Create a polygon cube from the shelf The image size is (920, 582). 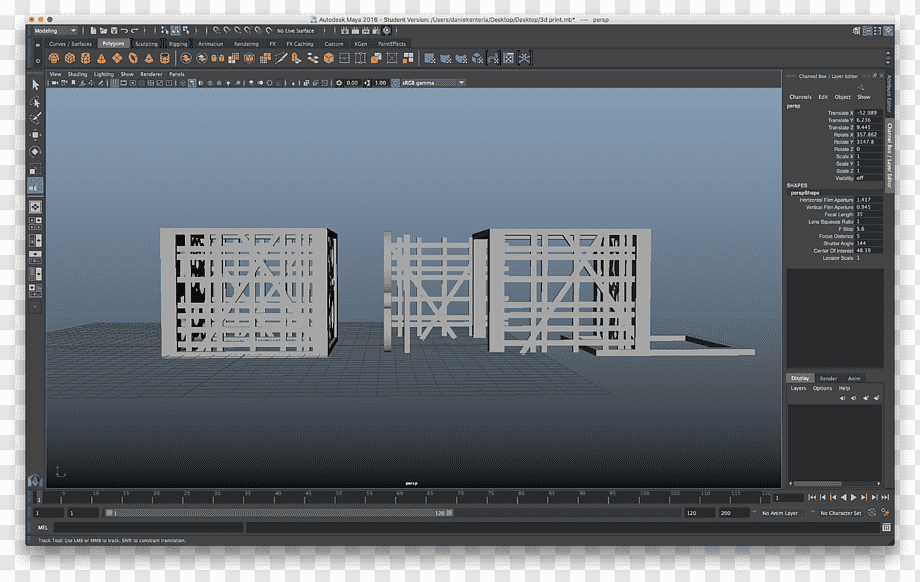[70, 58]
